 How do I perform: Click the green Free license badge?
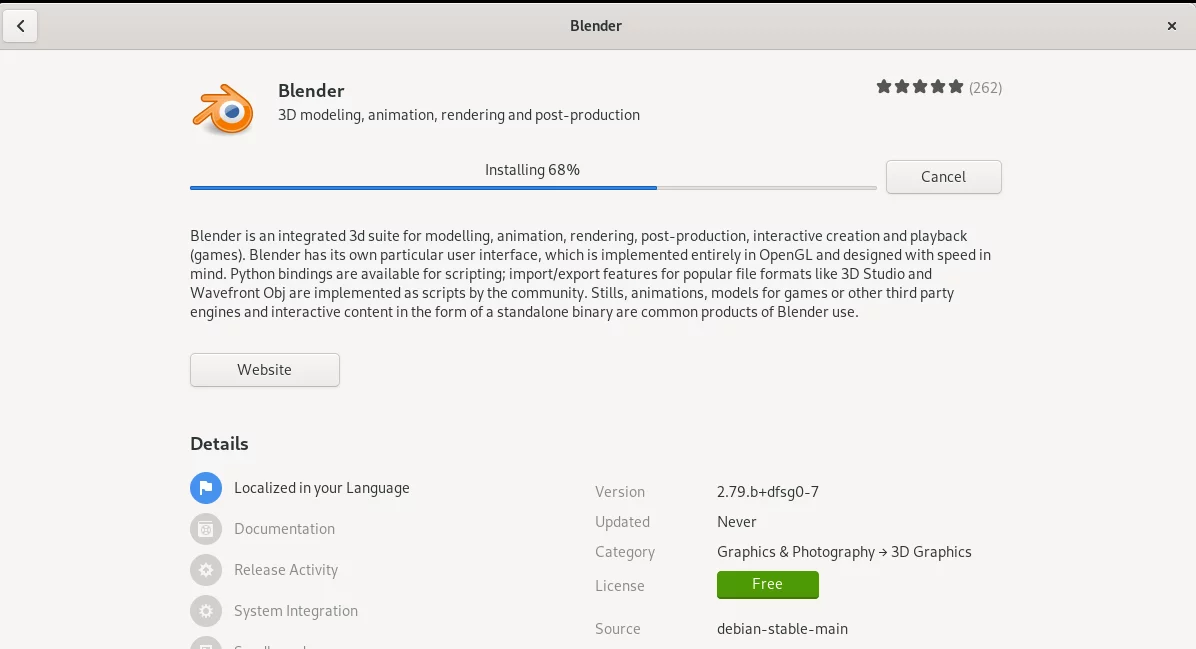pos(767,584)
